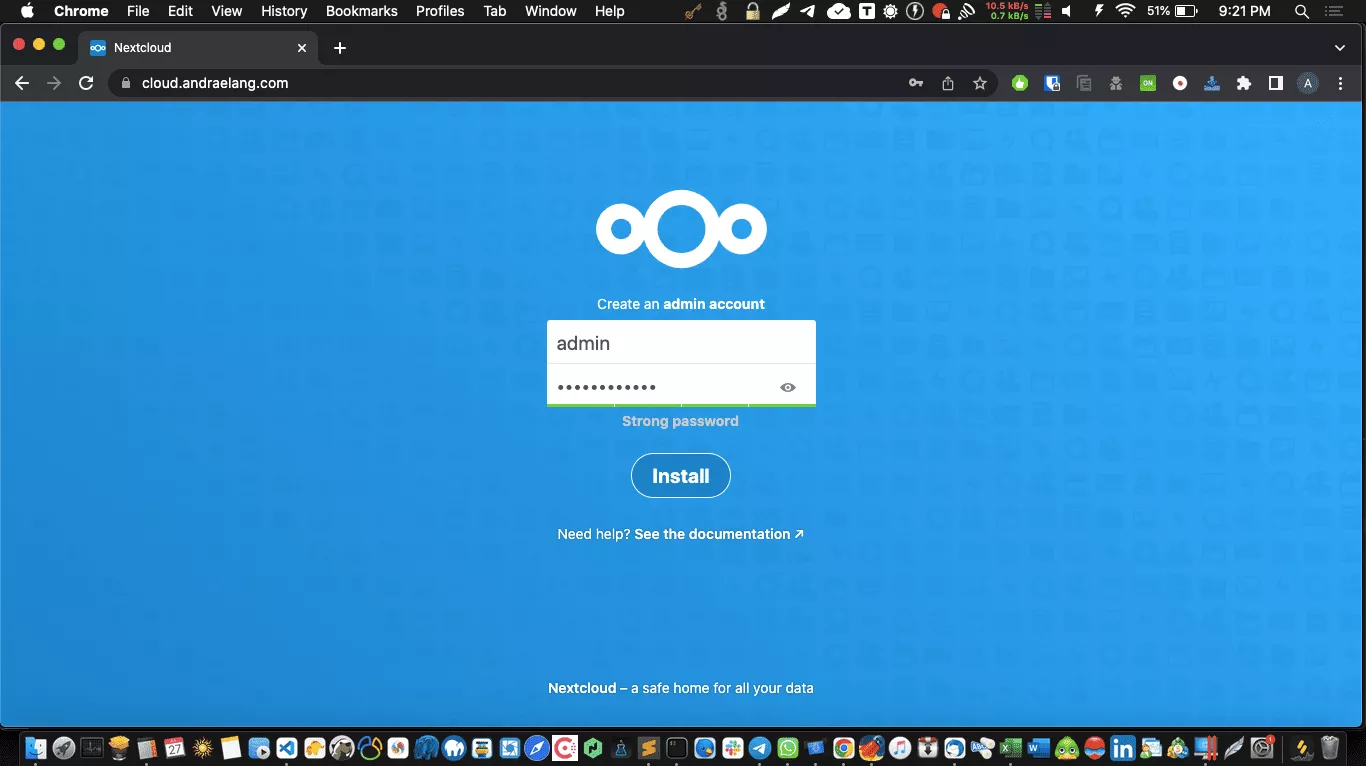Open the Apple menu
The width and height of the screenshot is (1366, 766).
(x=27, y=11)
